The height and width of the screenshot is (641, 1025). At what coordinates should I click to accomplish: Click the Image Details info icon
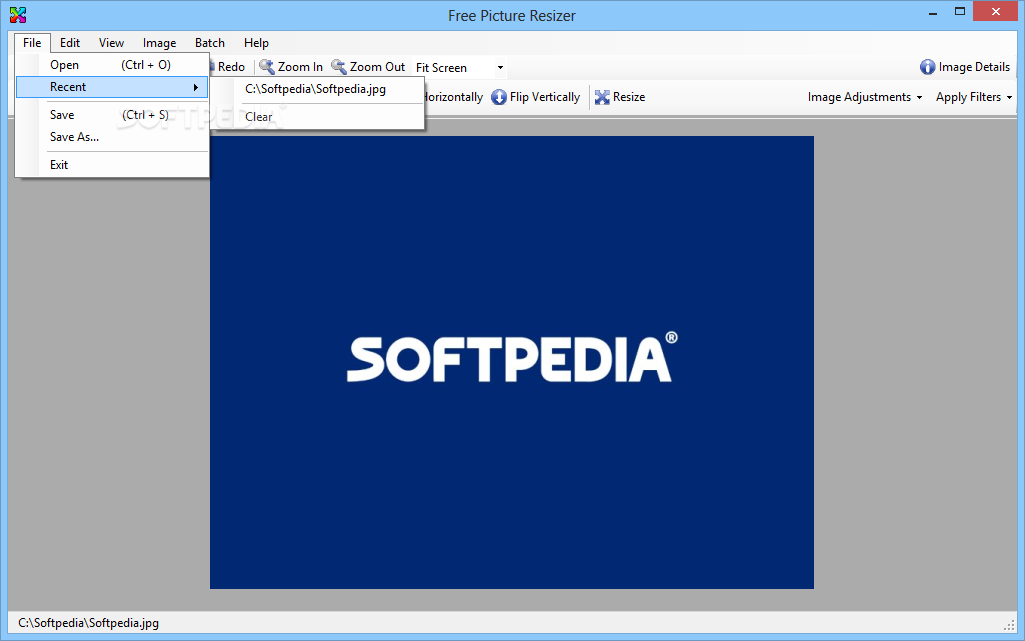[x=928, y=67]
